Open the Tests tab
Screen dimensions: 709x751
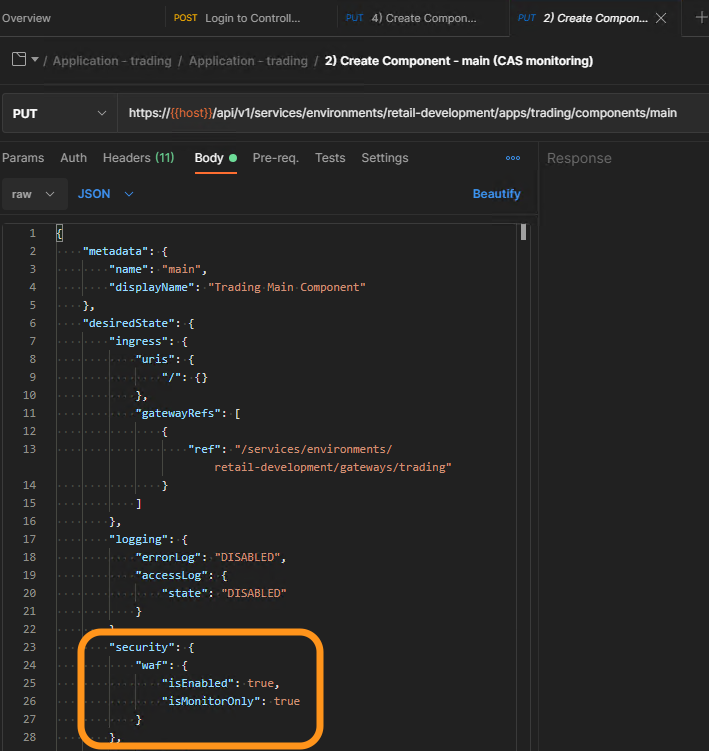pyautogui.click(x=330, y=158)
